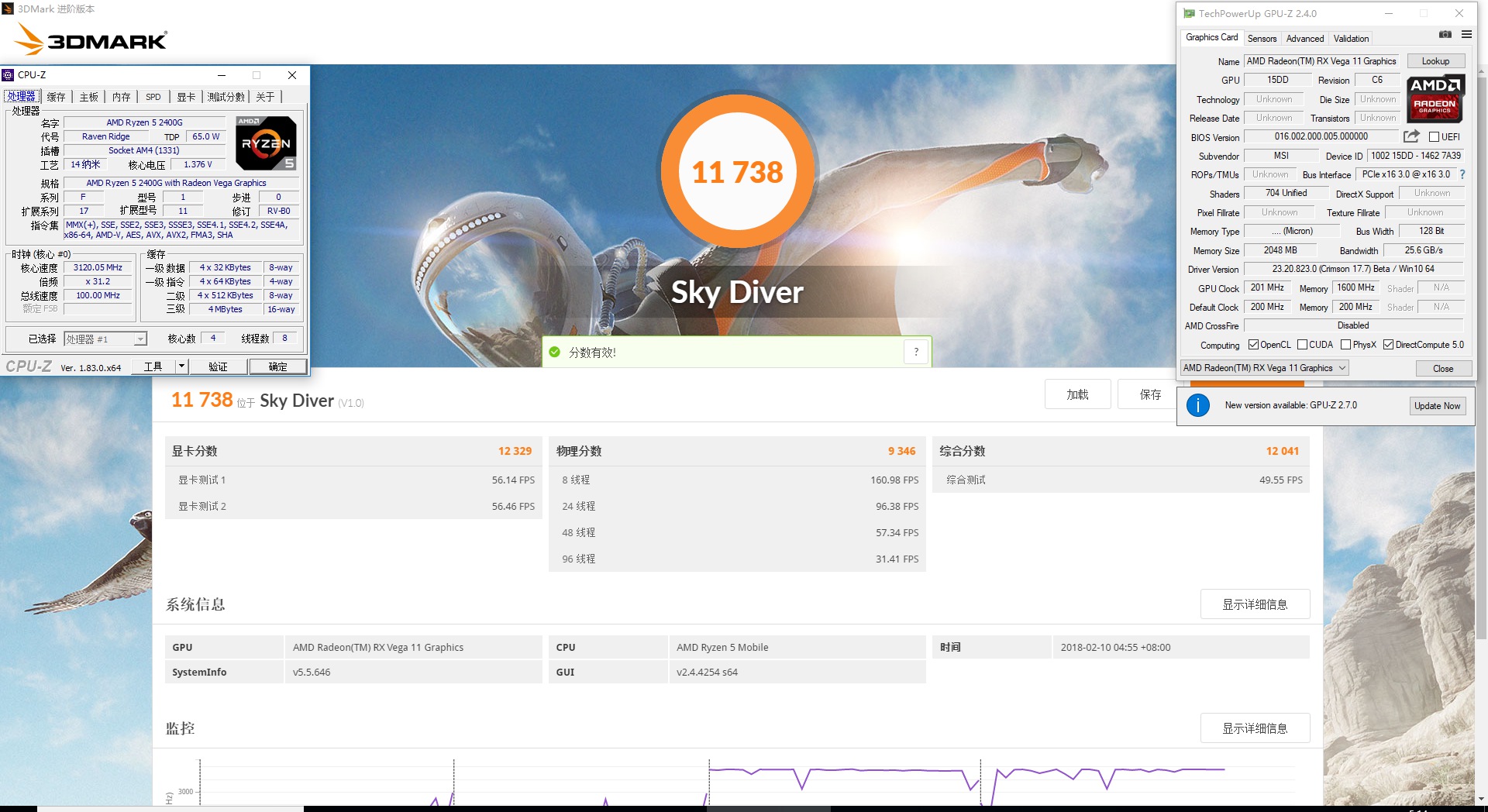The image size is (1488, 812).
Task: Click the 工具 button in CPU-Z
Action: 153,366
